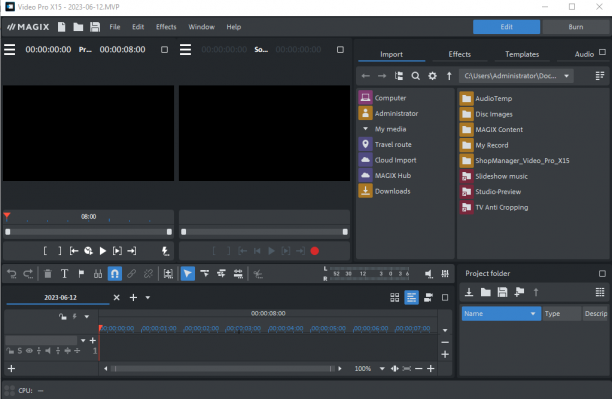
Task: Open the Title editor T tool
Action: [x=64, y=274]
